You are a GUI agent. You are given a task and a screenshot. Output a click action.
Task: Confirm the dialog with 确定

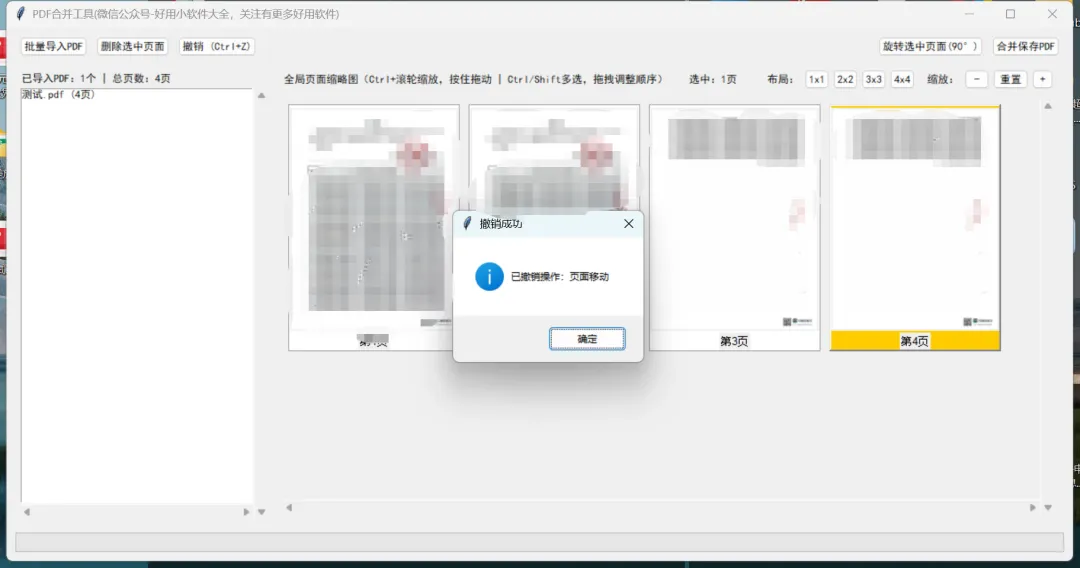tap(587, 339)
